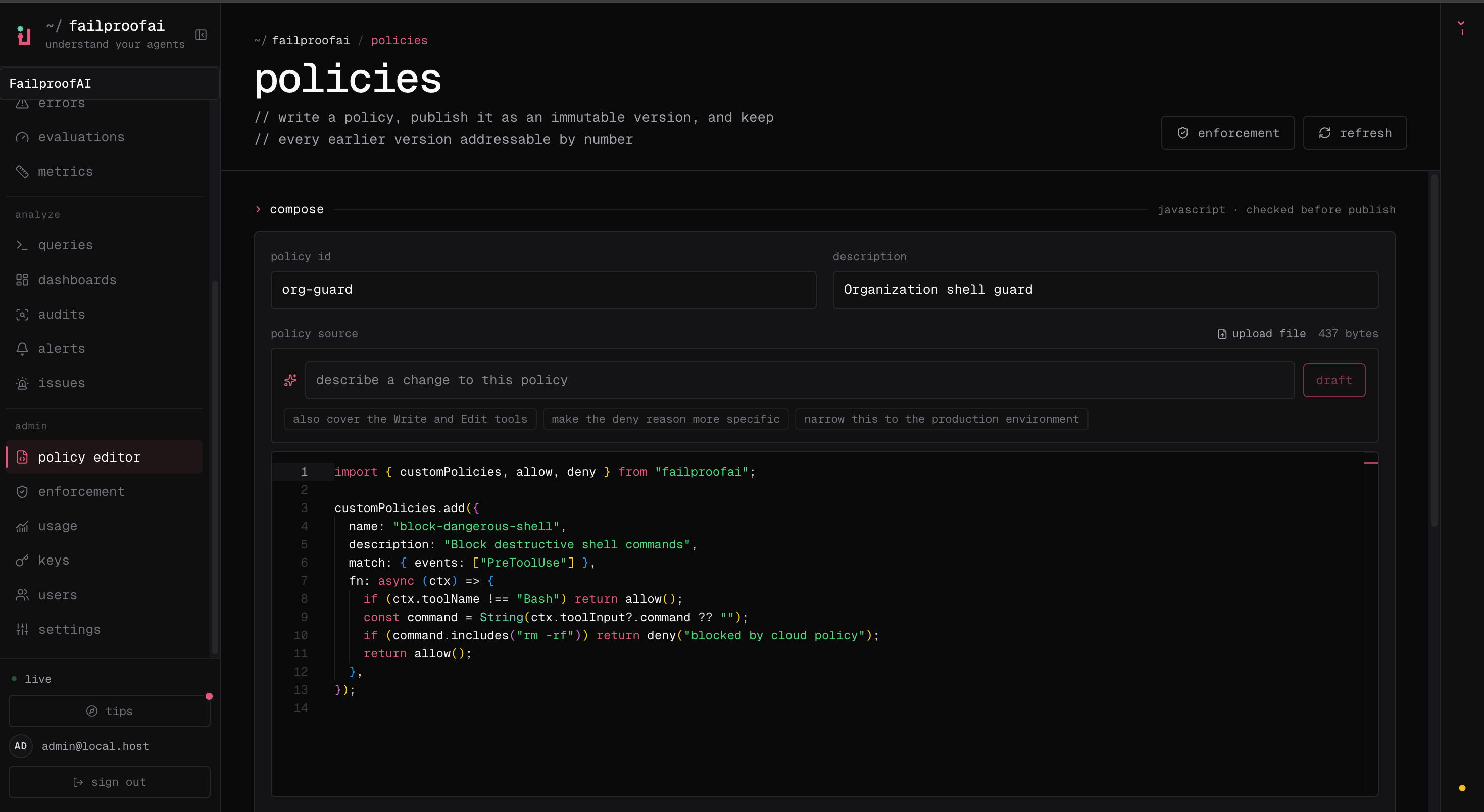Choose 'make the deny reason more specific' suggestion
Screen dimensions: 1484x812
665,419
